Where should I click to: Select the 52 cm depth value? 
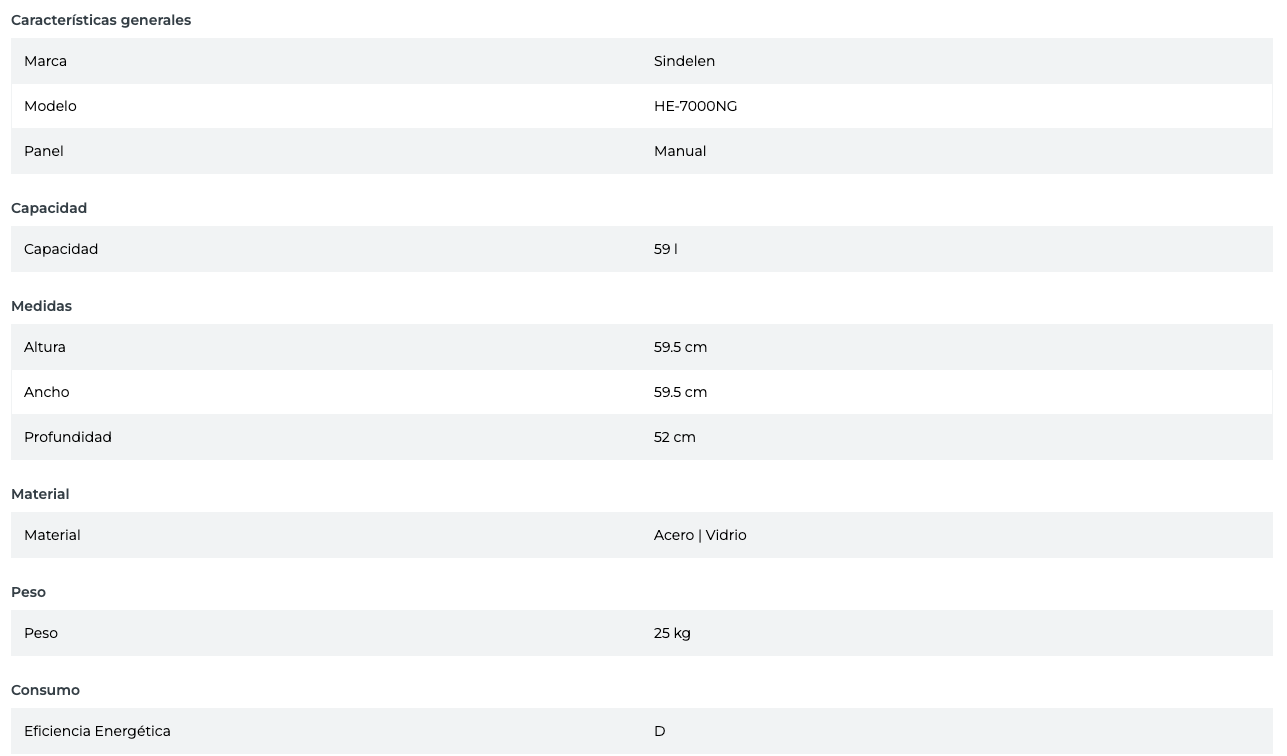coord(674,437)
